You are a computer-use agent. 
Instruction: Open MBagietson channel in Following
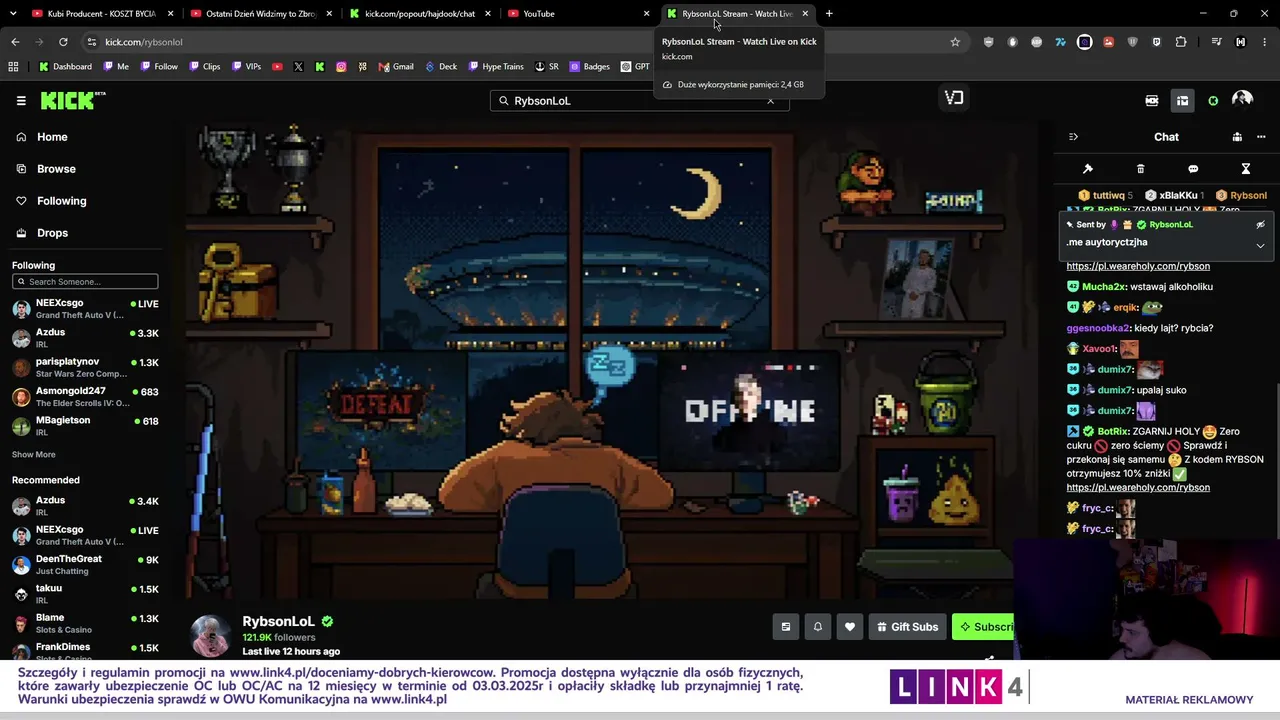pos(85,425)
